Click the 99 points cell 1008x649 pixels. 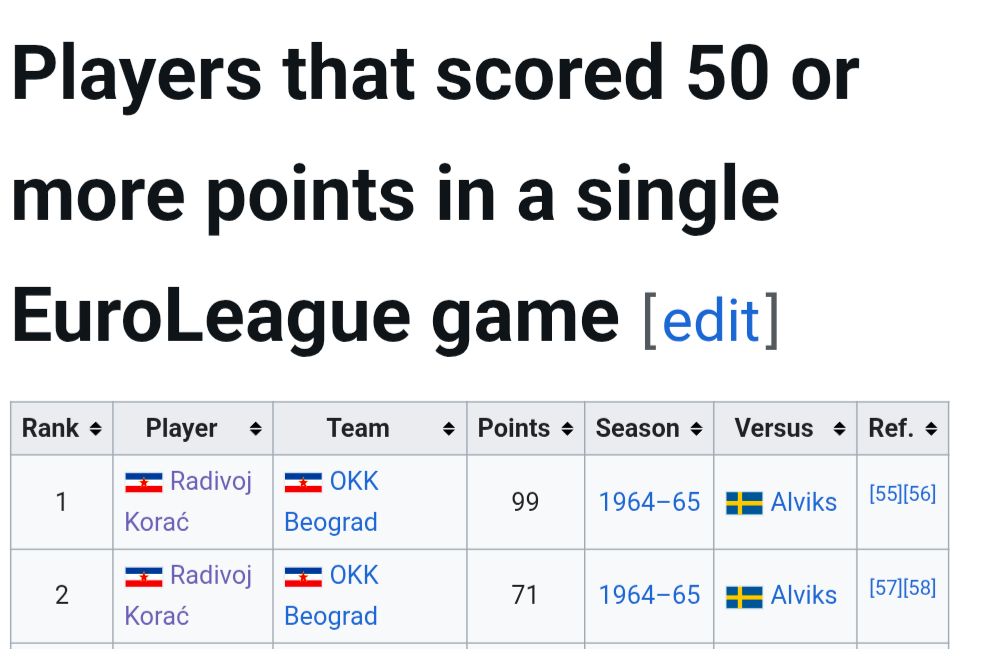click(525, 502)
